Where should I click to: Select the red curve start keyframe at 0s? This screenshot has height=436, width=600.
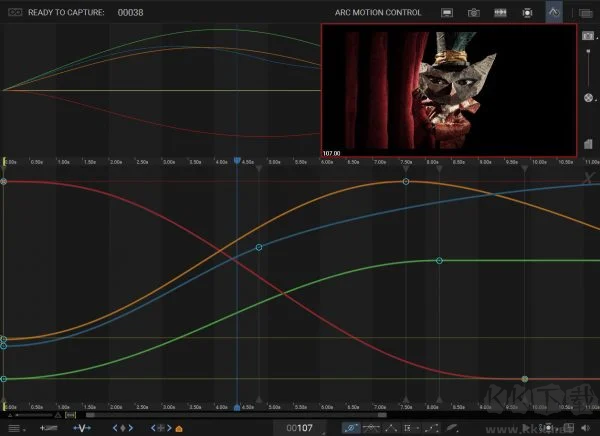tap(3, 181)
